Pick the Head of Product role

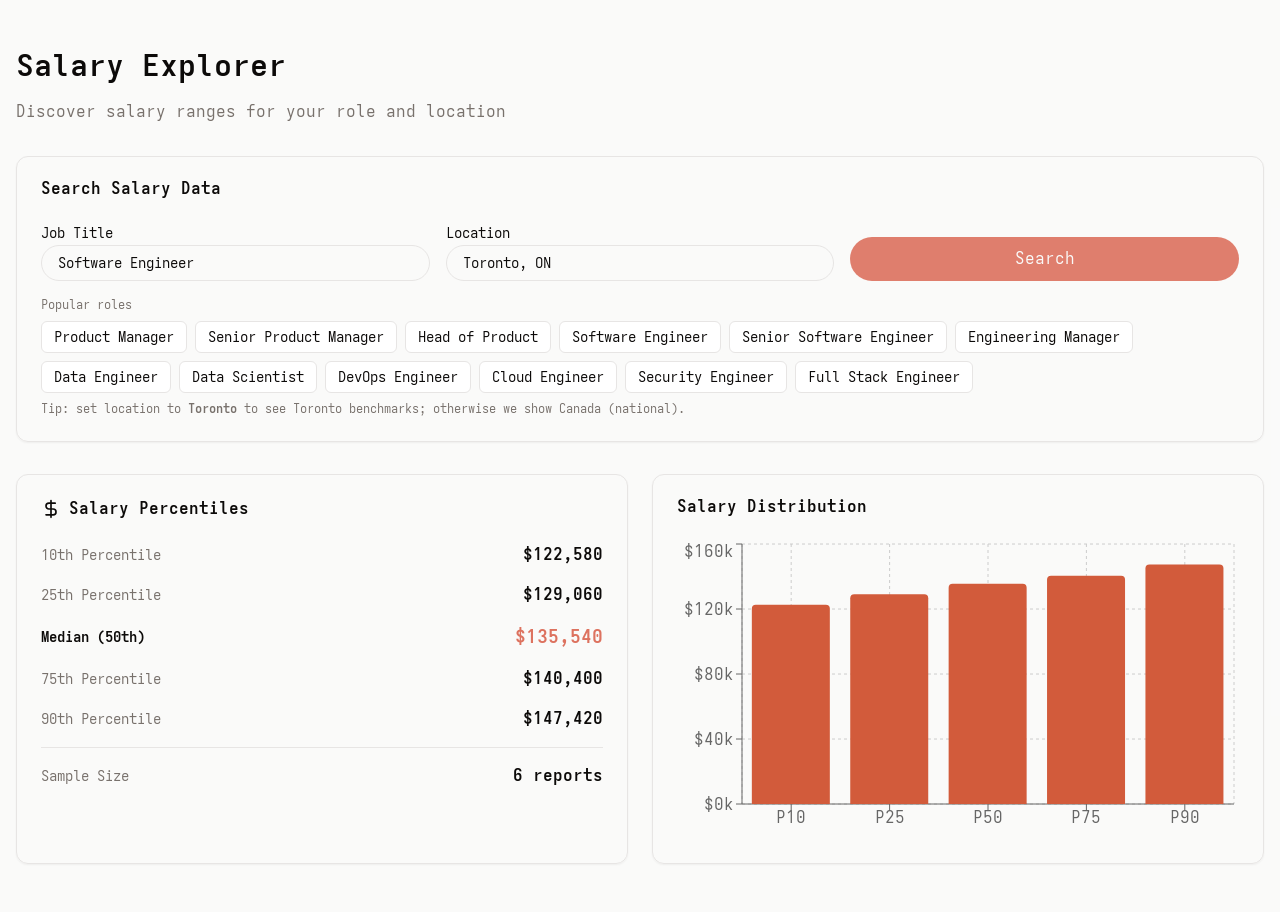pos(478,337)
